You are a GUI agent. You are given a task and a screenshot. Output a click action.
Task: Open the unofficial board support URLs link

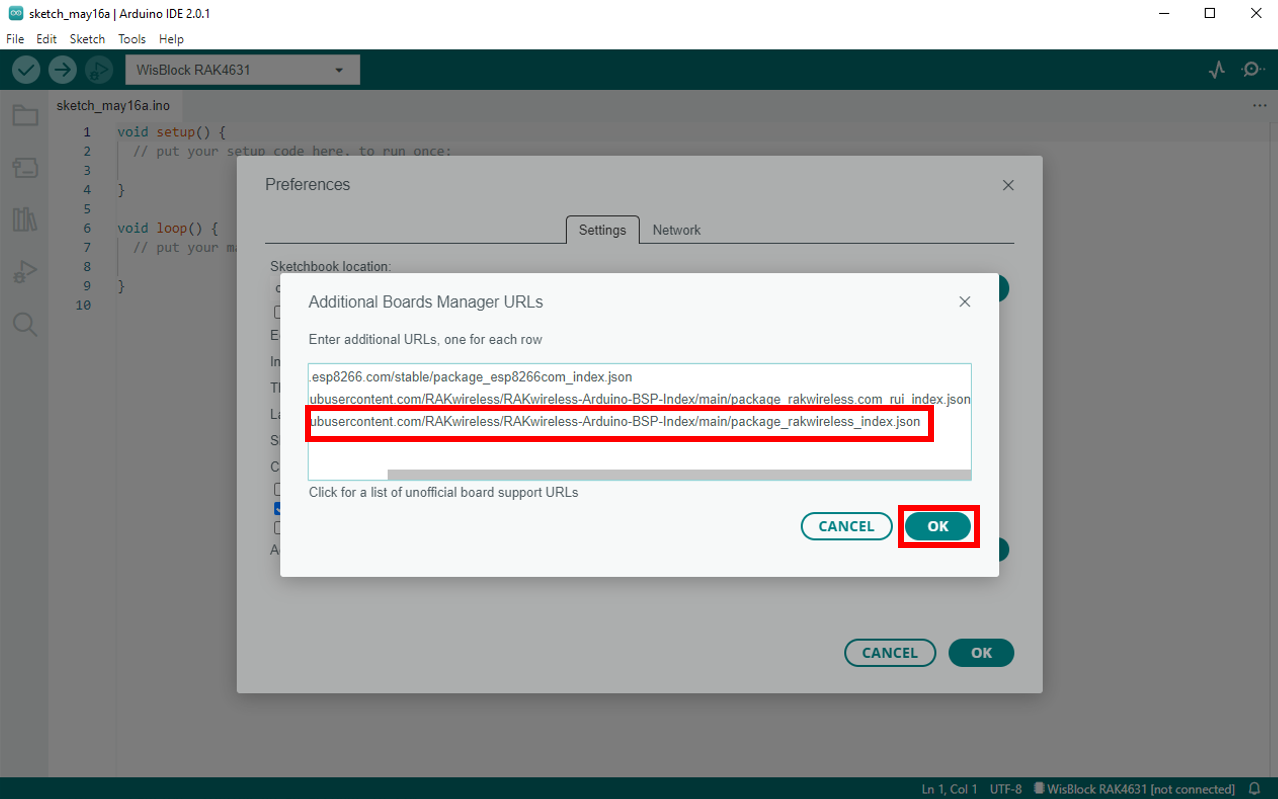(x=443, y=492)
